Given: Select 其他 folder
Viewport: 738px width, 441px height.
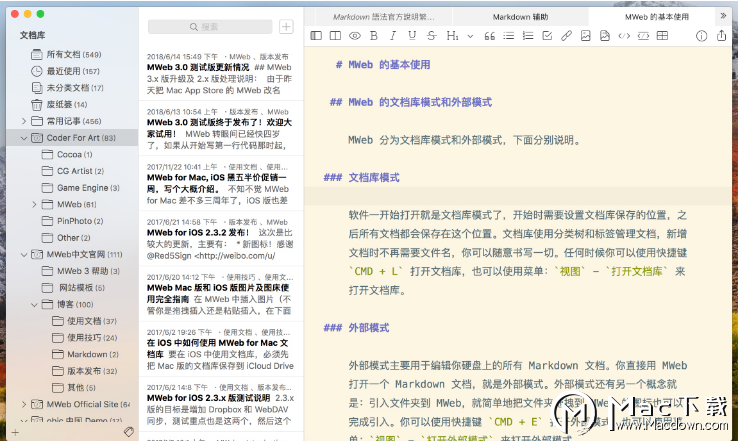Looking at the screenshot, I should 72,388.
